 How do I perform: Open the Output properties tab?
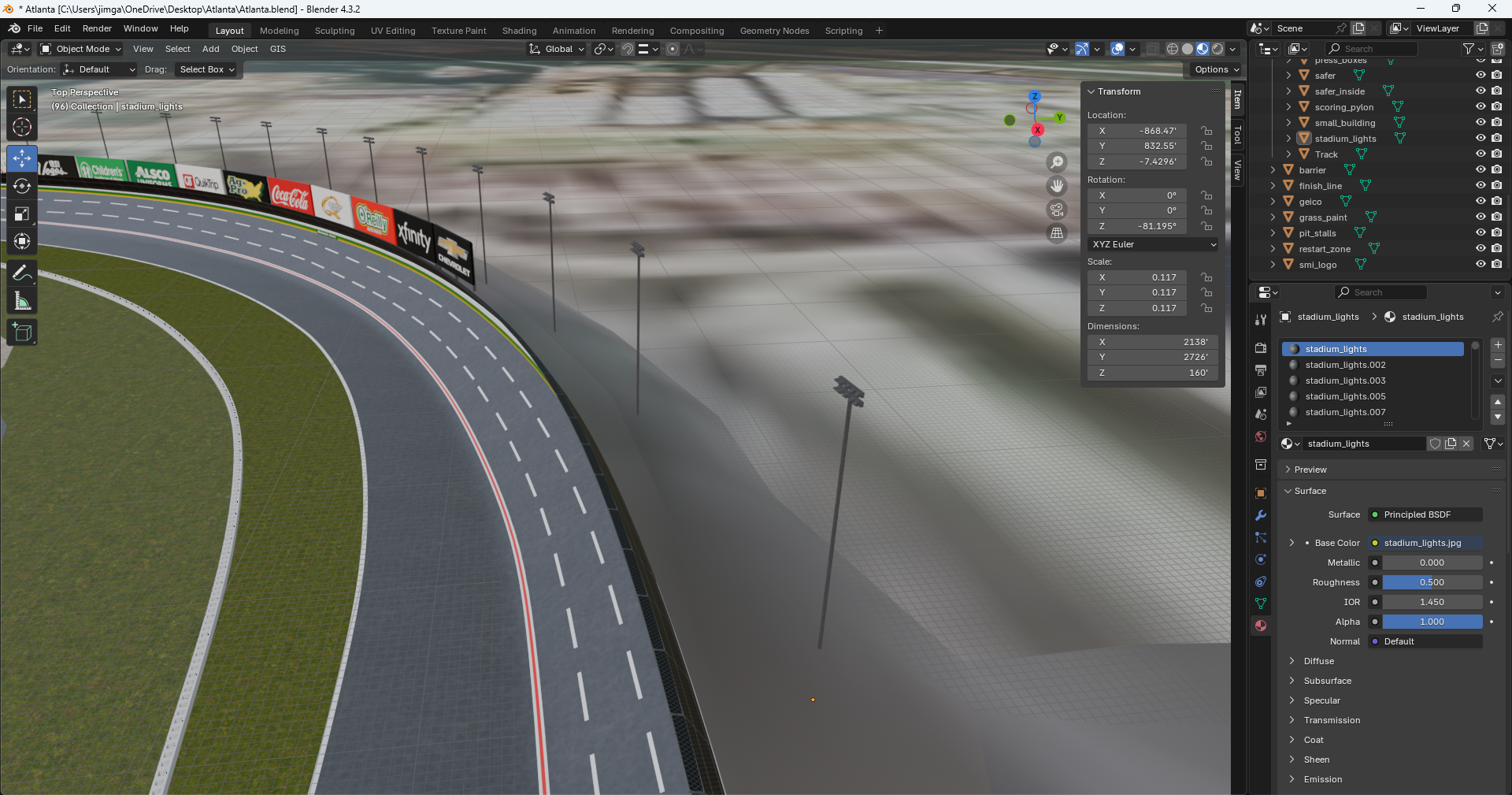click(1261, 370)
